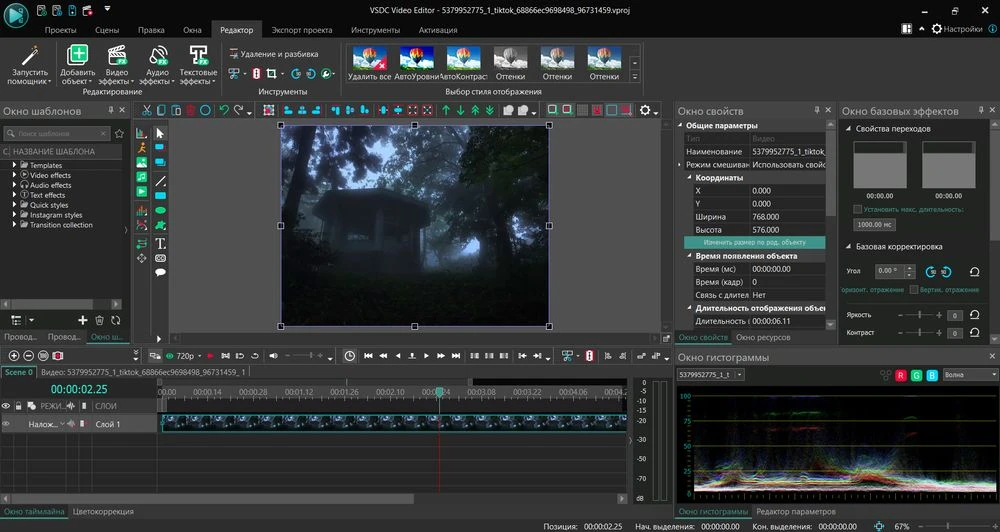Click the cut scissors icon above preview
1000x532 pixels.
pyautogui.click(x=147, y=110)
